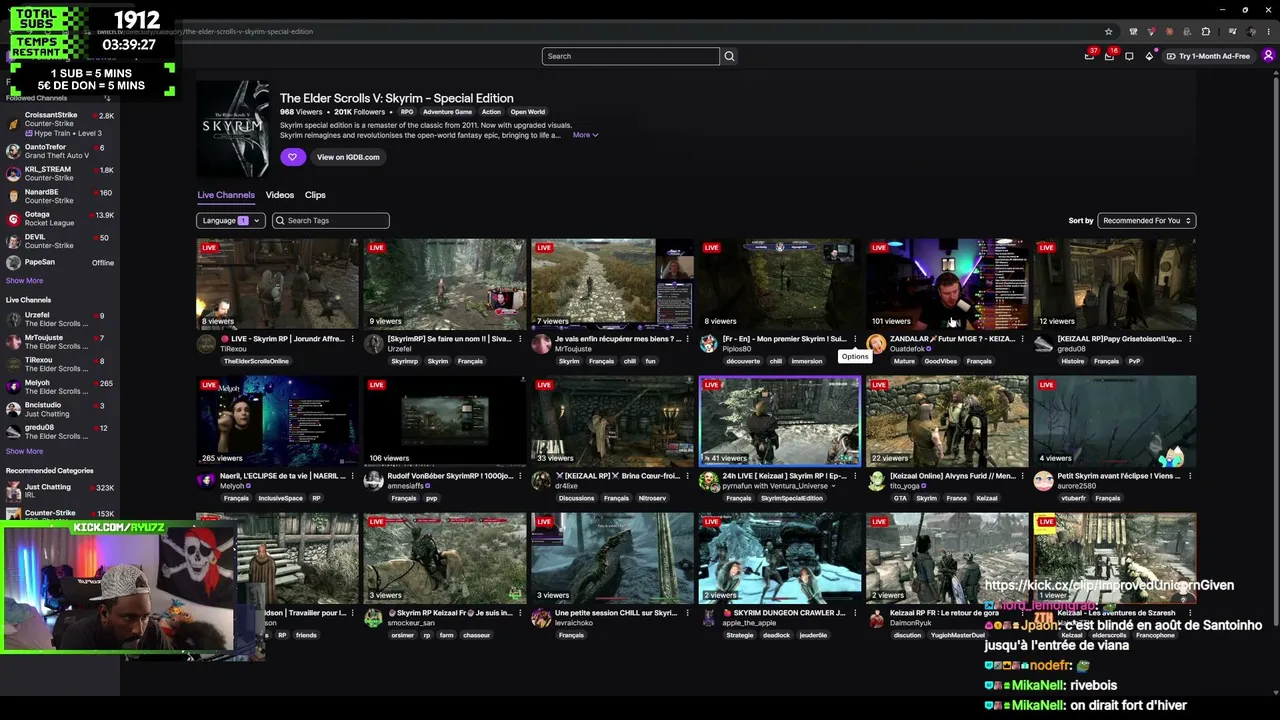The height and width of the screenshot is (720, 1280).
Task: Expand pyrnafun with Ventura_Universe co-stream arrow
Action: [834, 486]
